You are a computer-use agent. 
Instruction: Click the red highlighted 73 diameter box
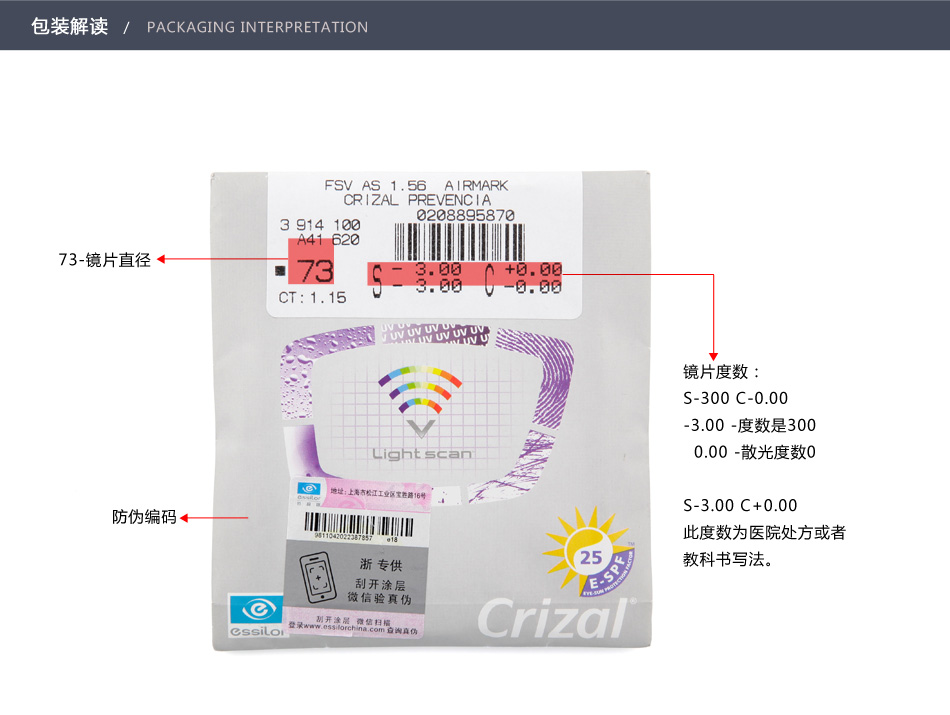(x=311, y=261)
